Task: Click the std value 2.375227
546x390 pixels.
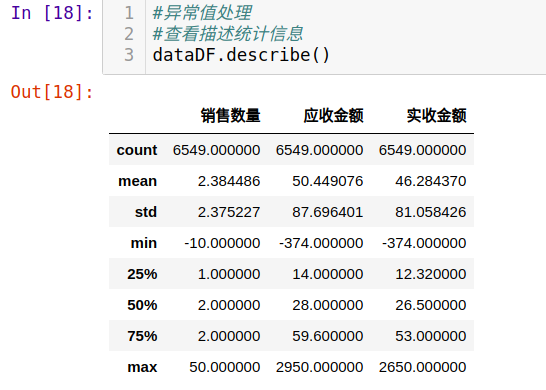Action: (229, 212)
